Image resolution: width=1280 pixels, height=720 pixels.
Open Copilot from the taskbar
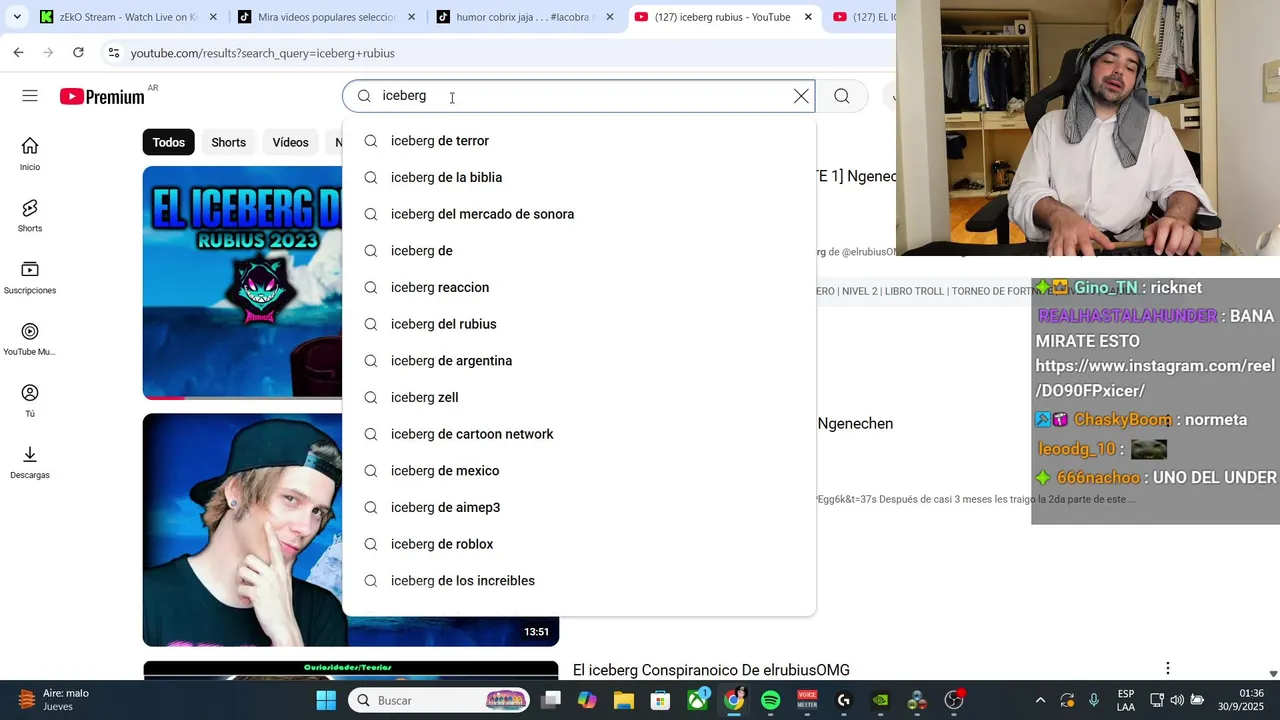587,700
